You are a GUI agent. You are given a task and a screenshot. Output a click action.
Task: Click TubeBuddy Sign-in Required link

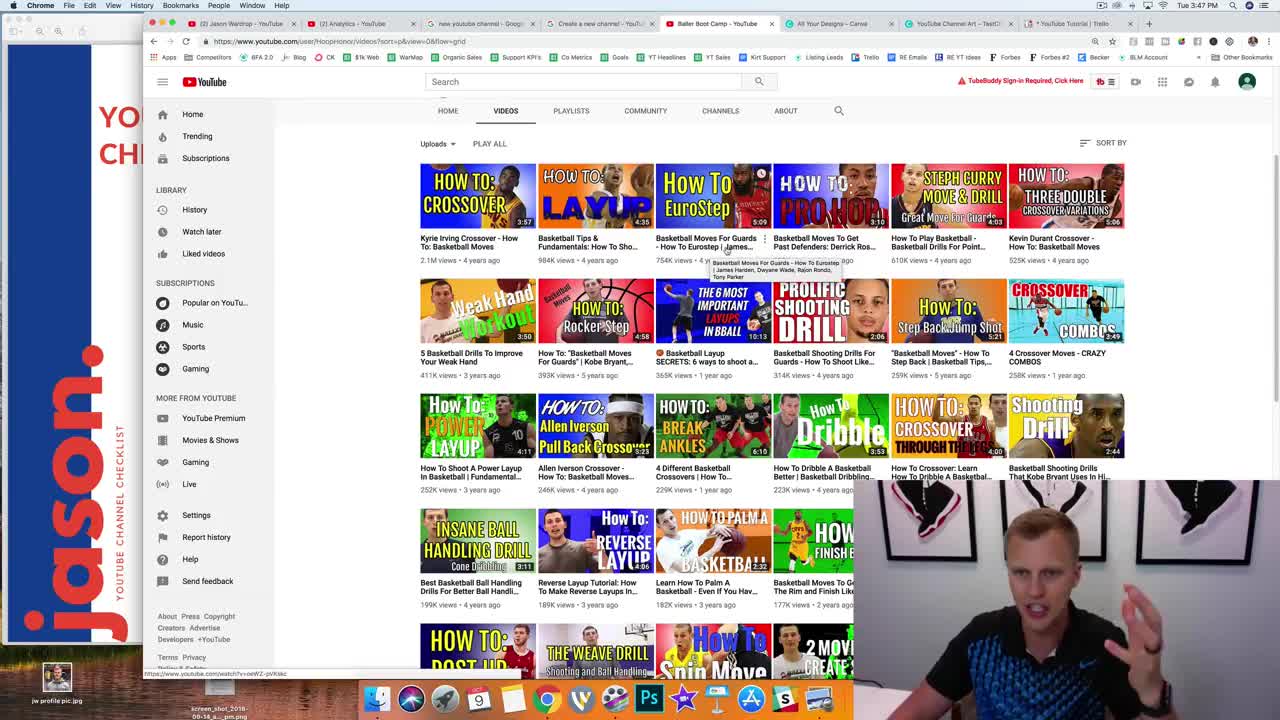coord(1020,81)
